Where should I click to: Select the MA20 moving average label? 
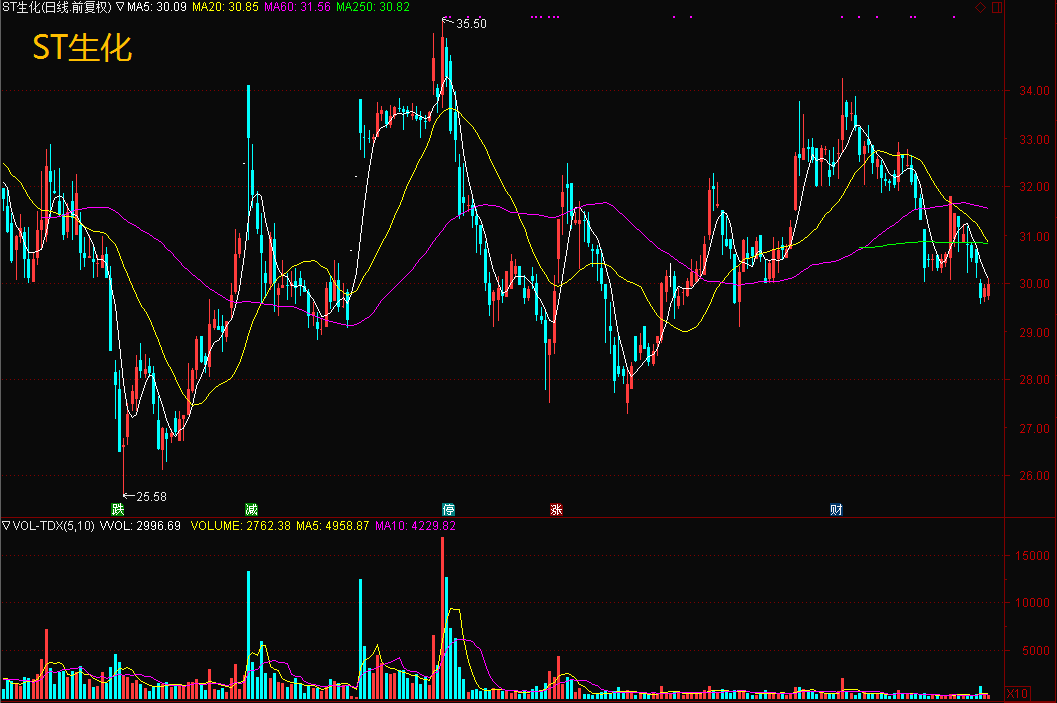point(225,7)
